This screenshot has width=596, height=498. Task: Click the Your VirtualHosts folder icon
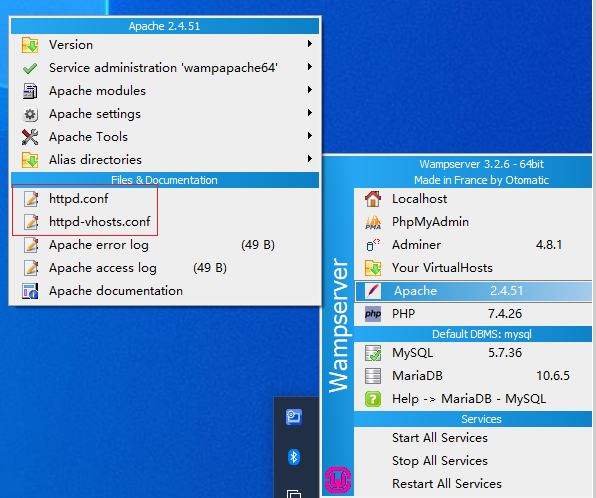[373, 268]
